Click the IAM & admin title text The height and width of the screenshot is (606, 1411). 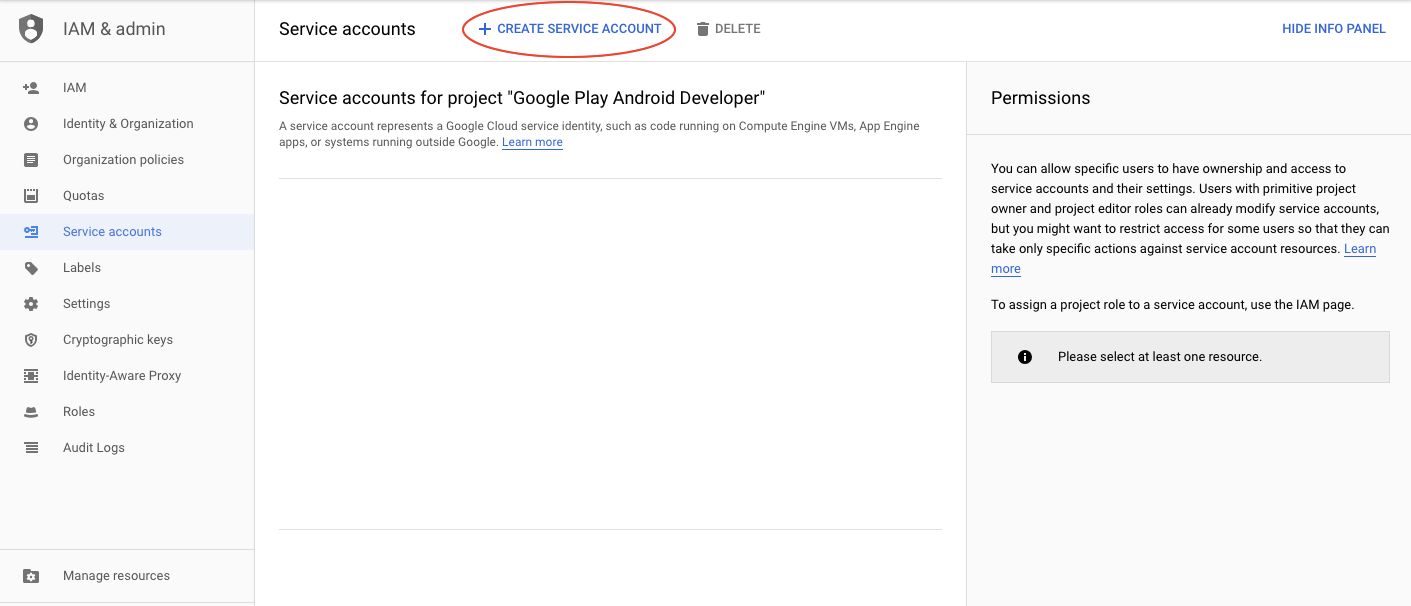(114, 29)
